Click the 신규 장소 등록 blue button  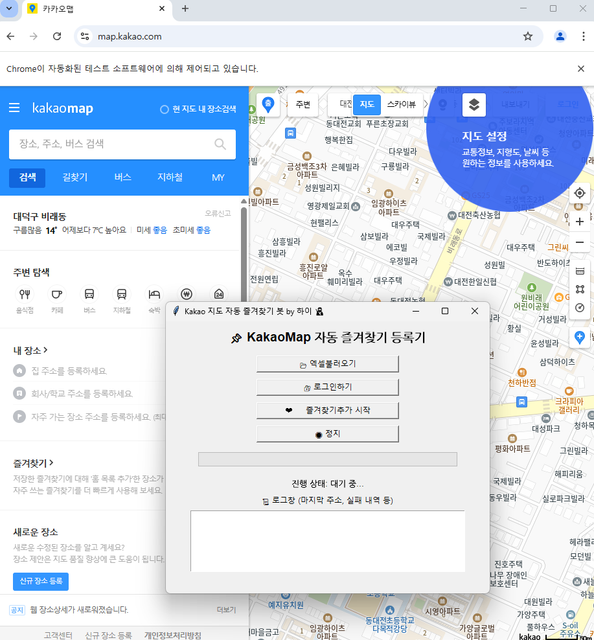coord(41,581)
